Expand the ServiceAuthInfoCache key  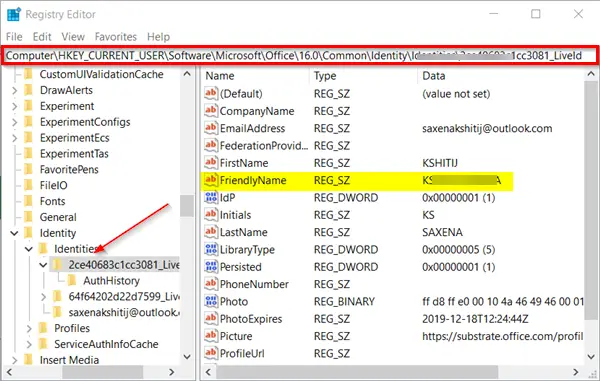click(x=29, y=344)
